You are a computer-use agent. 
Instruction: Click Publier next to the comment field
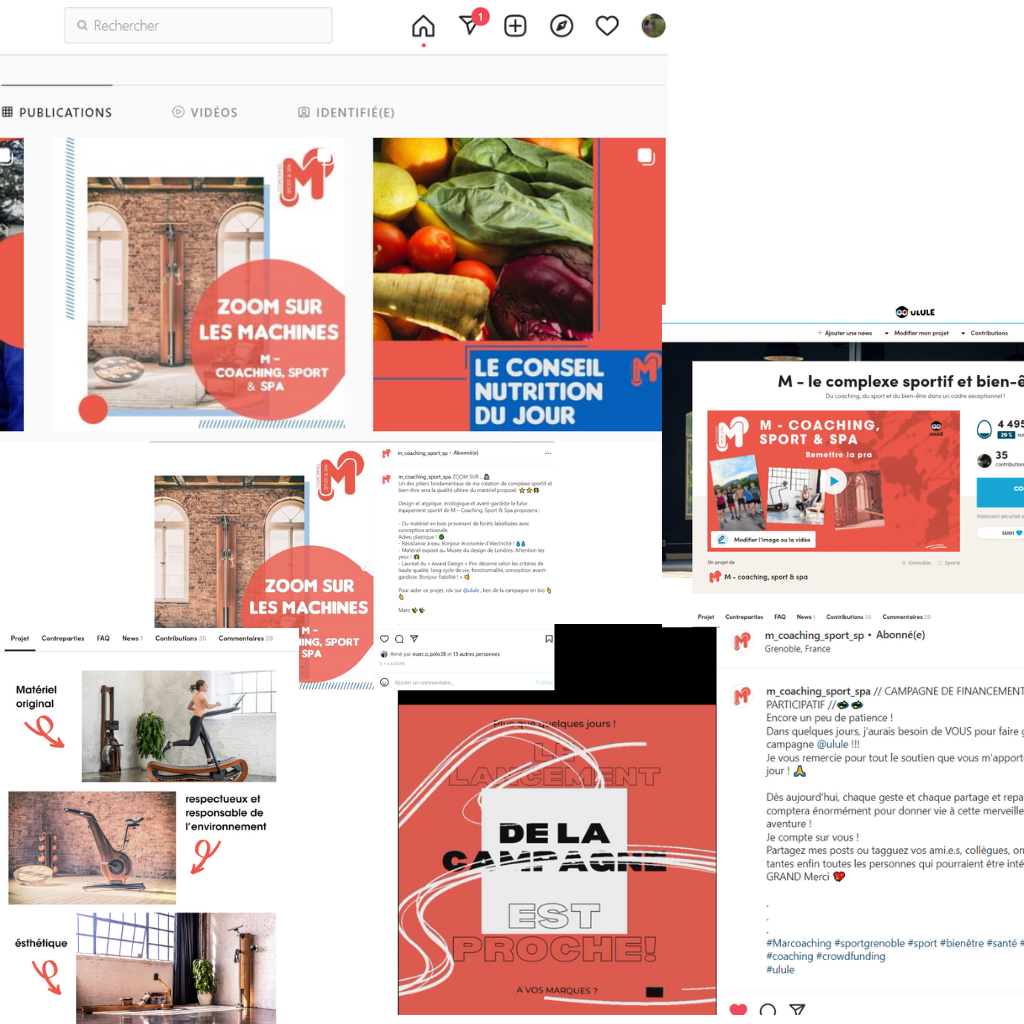click(544, 682)
